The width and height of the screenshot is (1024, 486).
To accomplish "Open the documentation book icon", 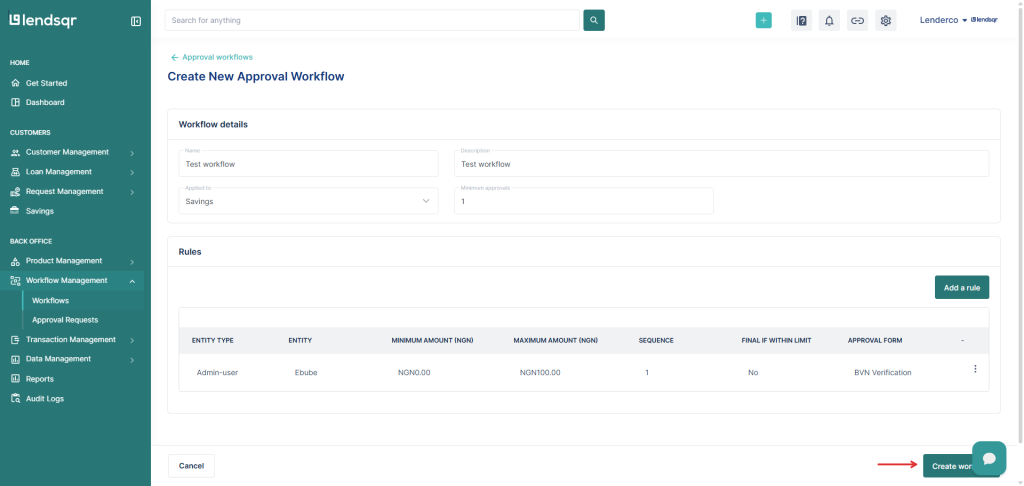I will tap(801, 20).
